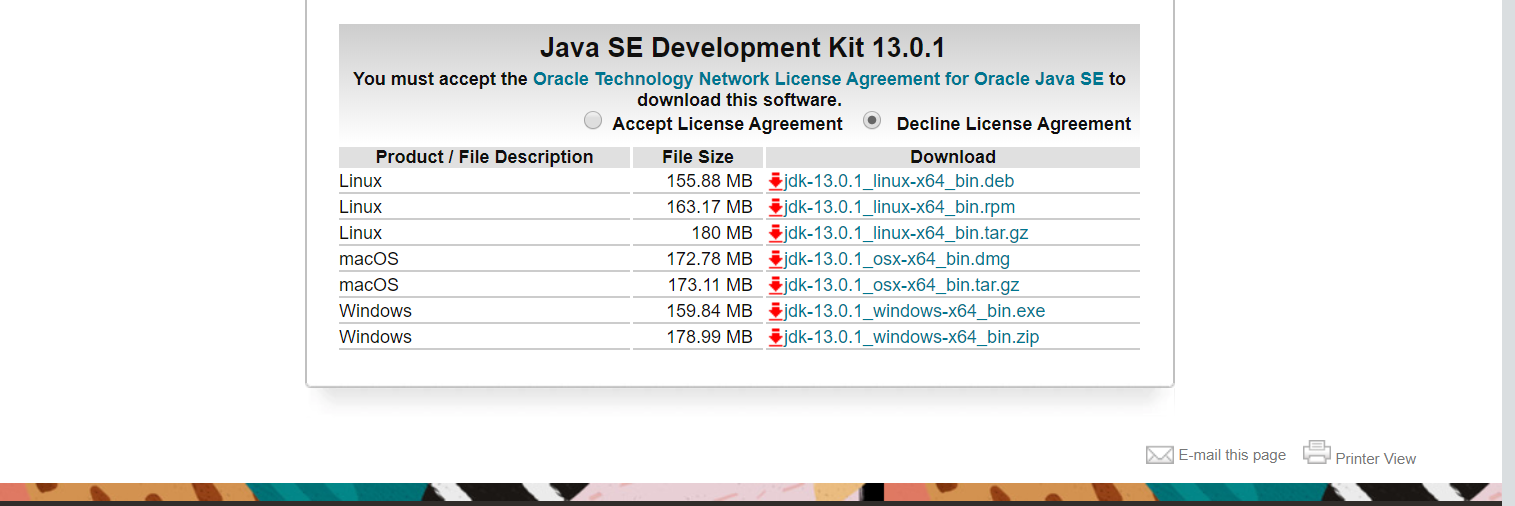
Task: Download jdk-13.0.1_osx-x64_bin.dmg file
Action: (897, 259)
